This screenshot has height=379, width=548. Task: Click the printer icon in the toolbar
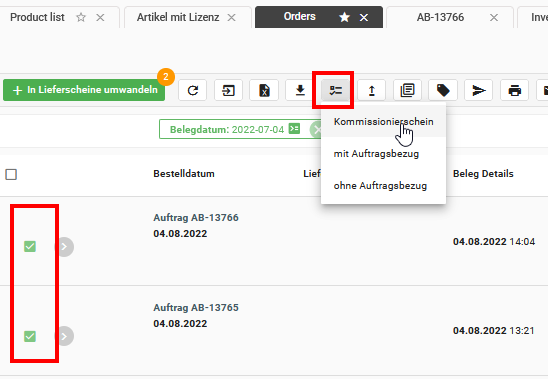click(x=514, y=91)
